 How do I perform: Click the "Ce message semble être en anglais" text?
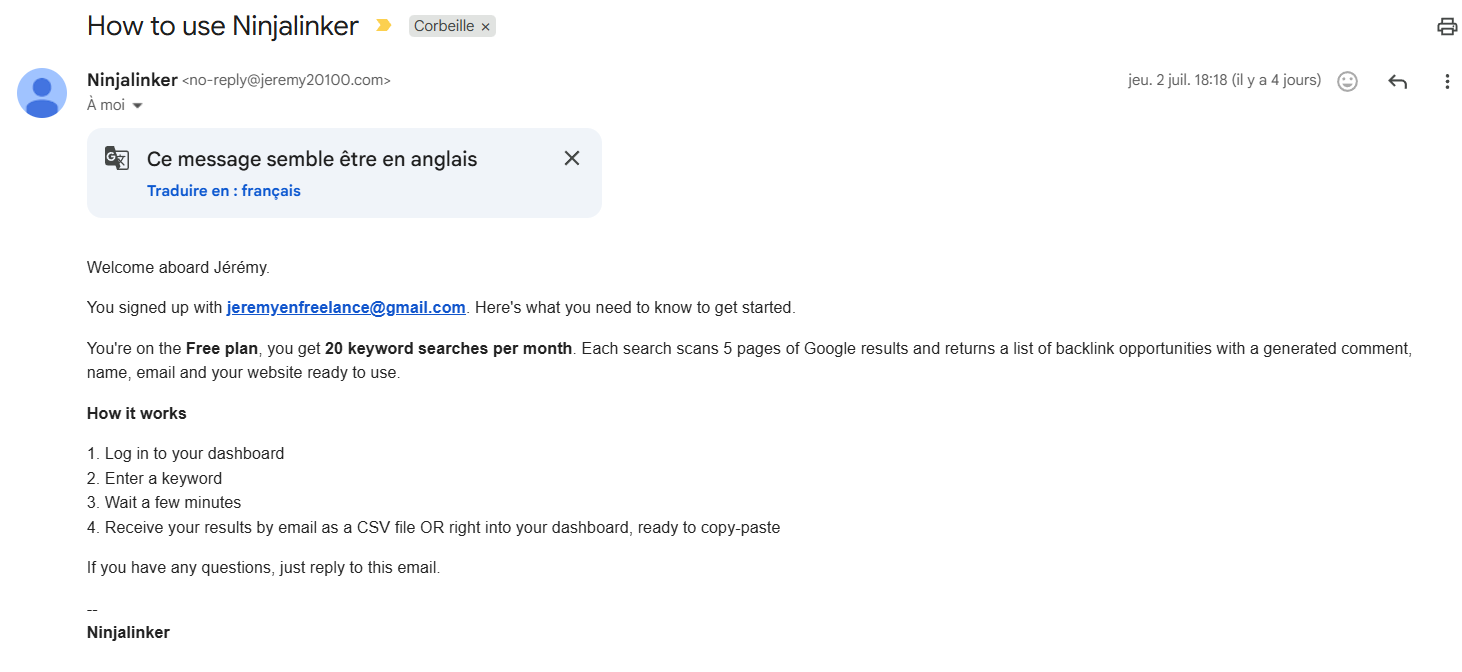click(x=312, y=159)
